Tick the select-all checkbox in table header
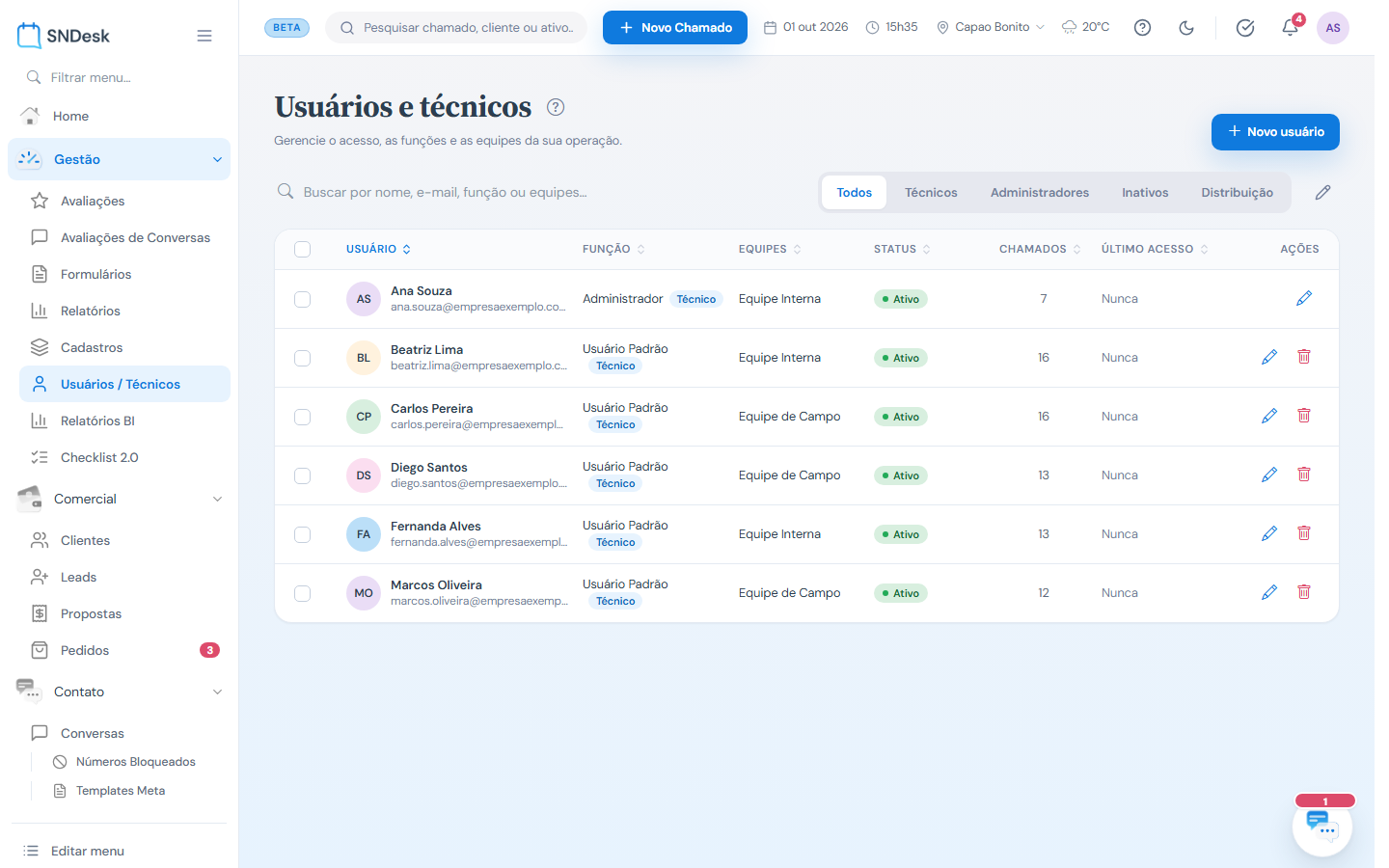 [303, 249]
